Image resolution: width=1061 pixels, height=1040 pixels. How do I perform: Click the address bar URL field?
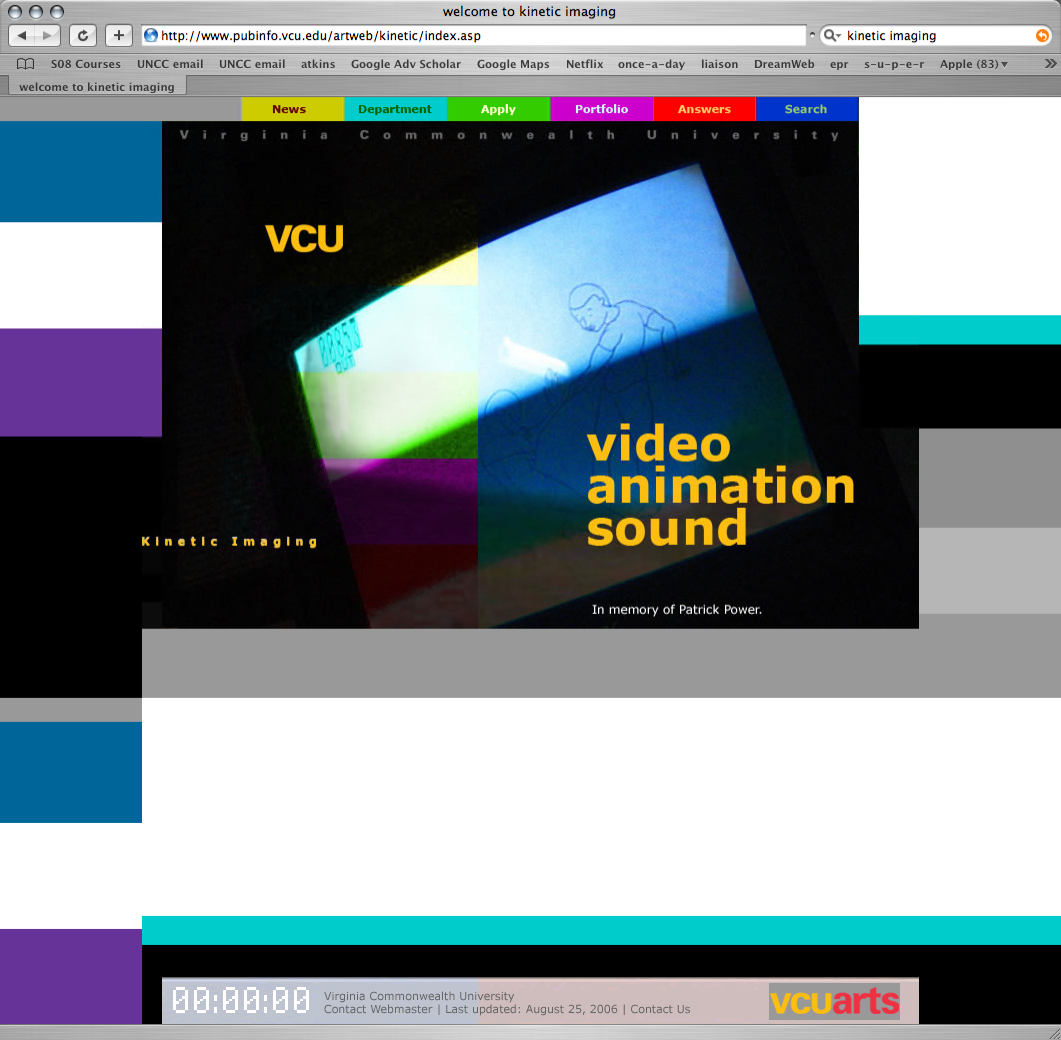pos(474,35)
